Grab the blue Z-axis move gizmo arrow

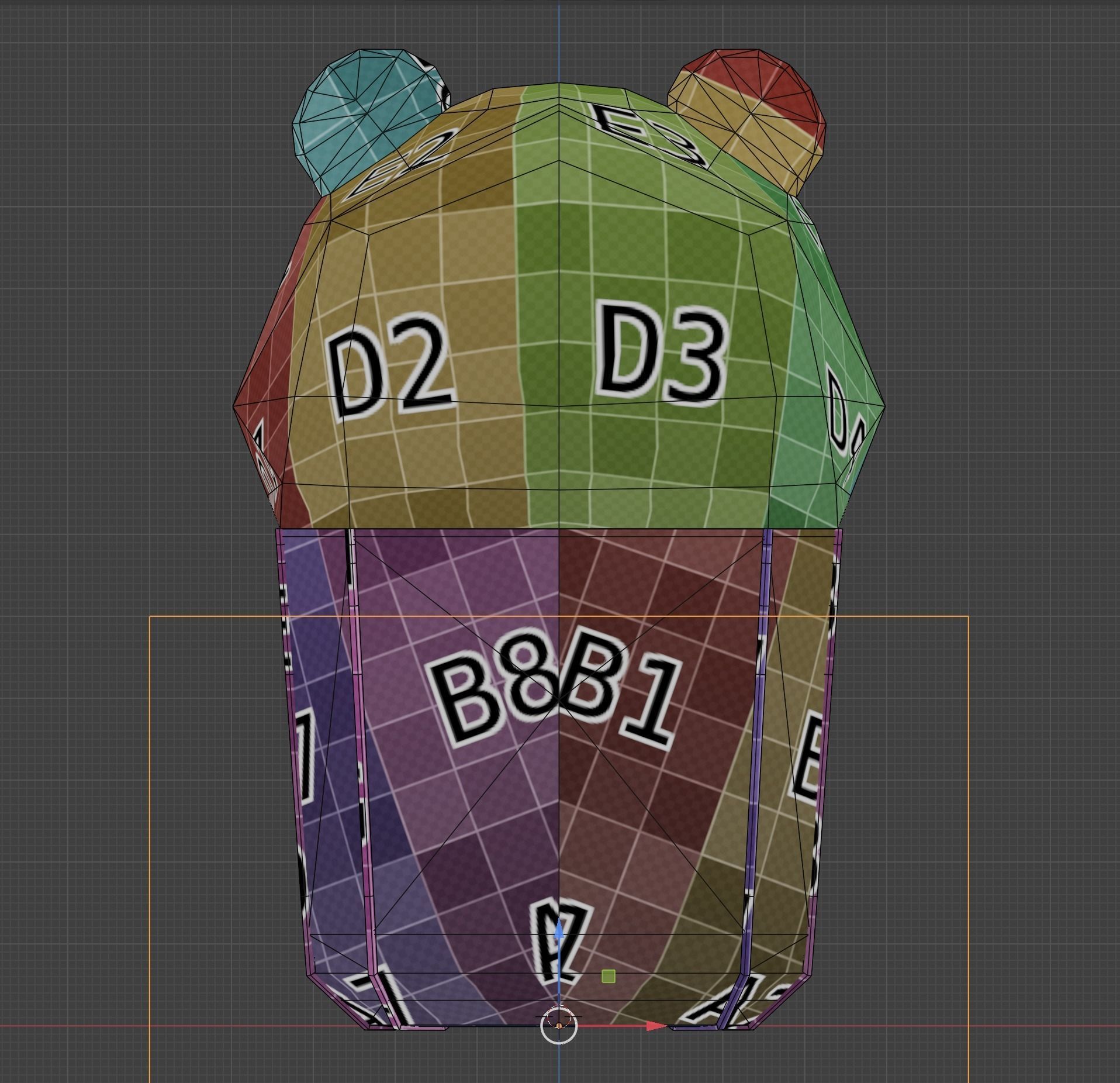[x=559, y=929]
